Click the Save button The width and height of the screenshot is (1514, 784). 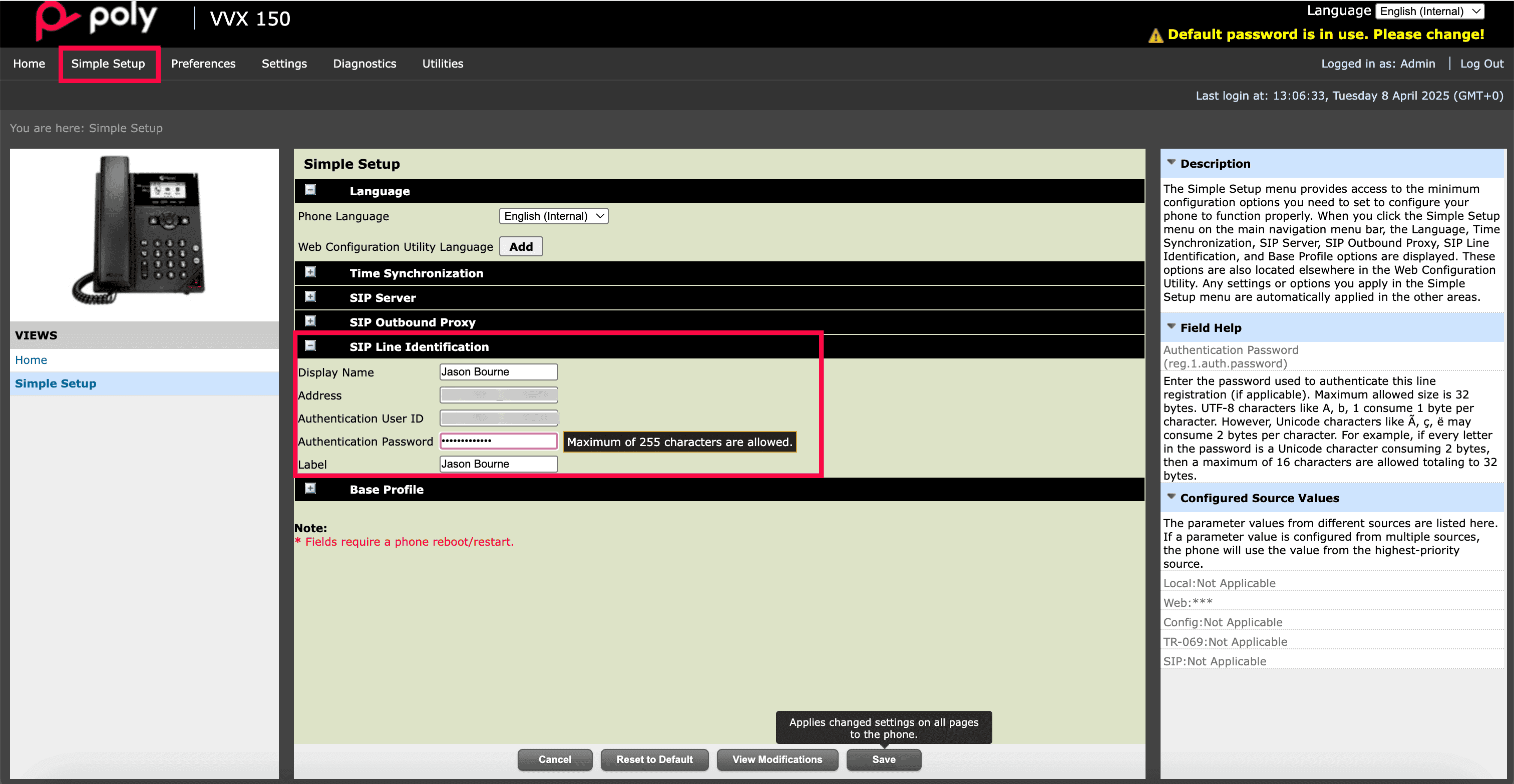883,759
